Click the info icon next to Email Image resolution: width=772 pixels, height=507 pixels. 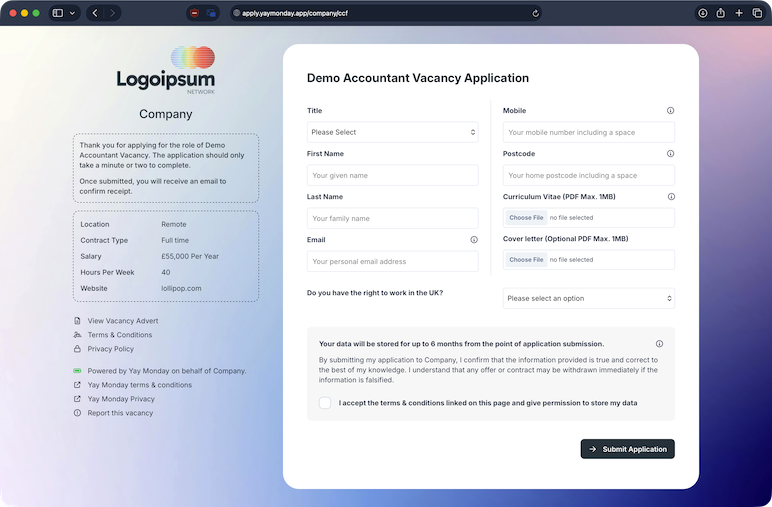[x=474, y=240]
